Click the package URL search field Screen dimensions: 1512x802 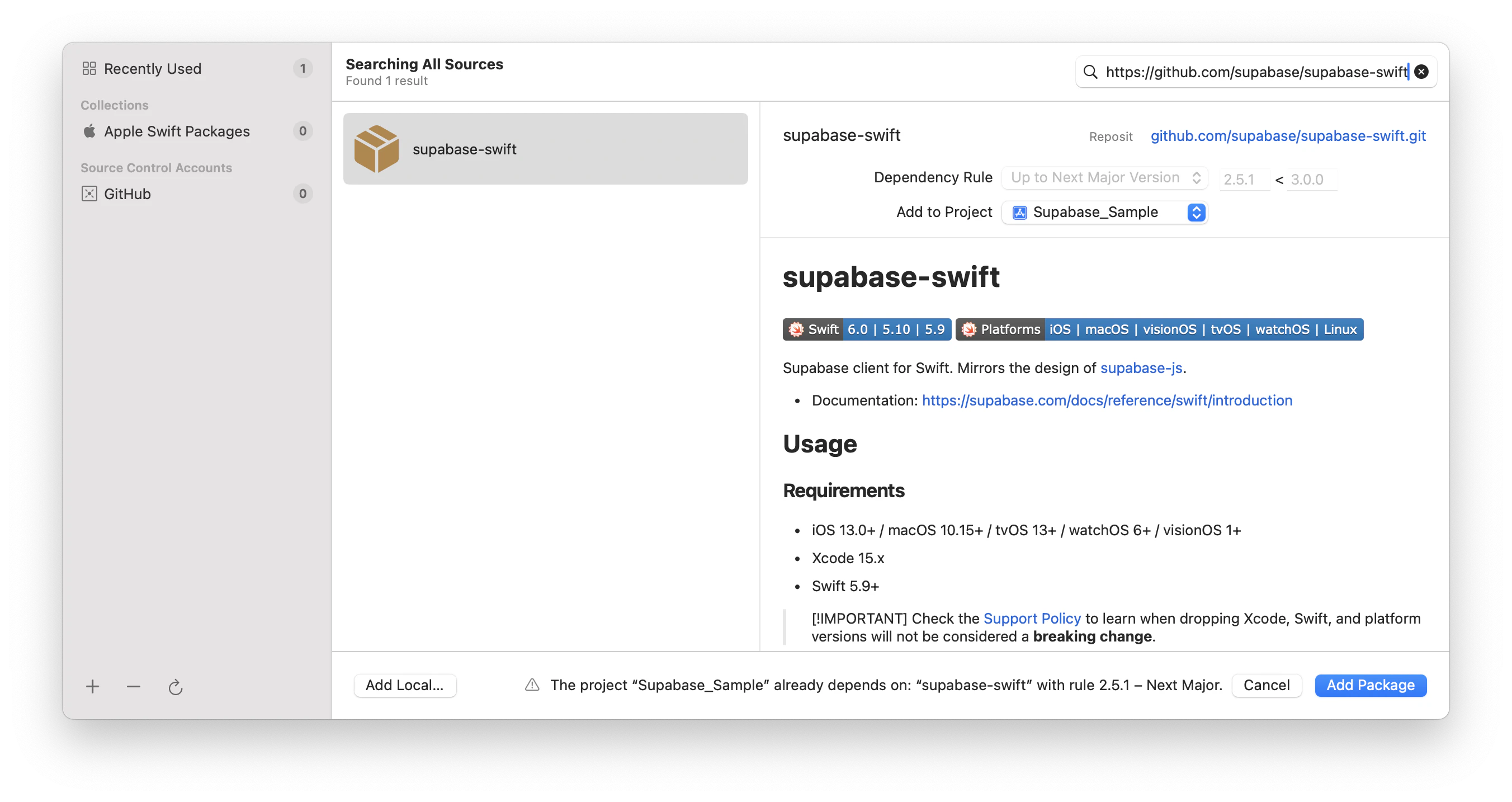point(1256,72)
